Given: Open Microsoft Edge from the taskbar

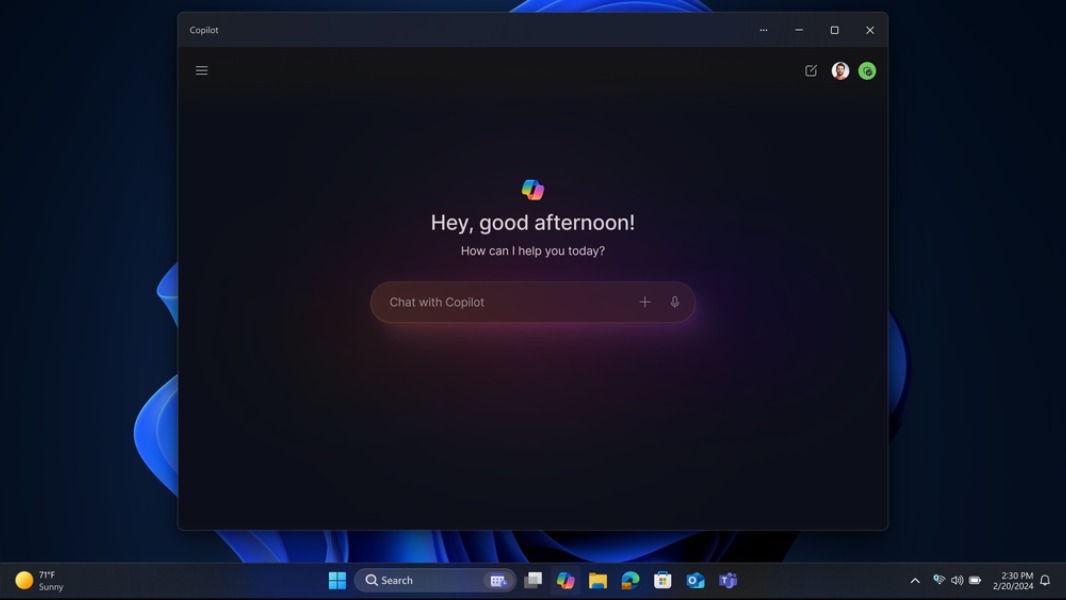Looking at the screenshot, I should click(x=629, y=580).
